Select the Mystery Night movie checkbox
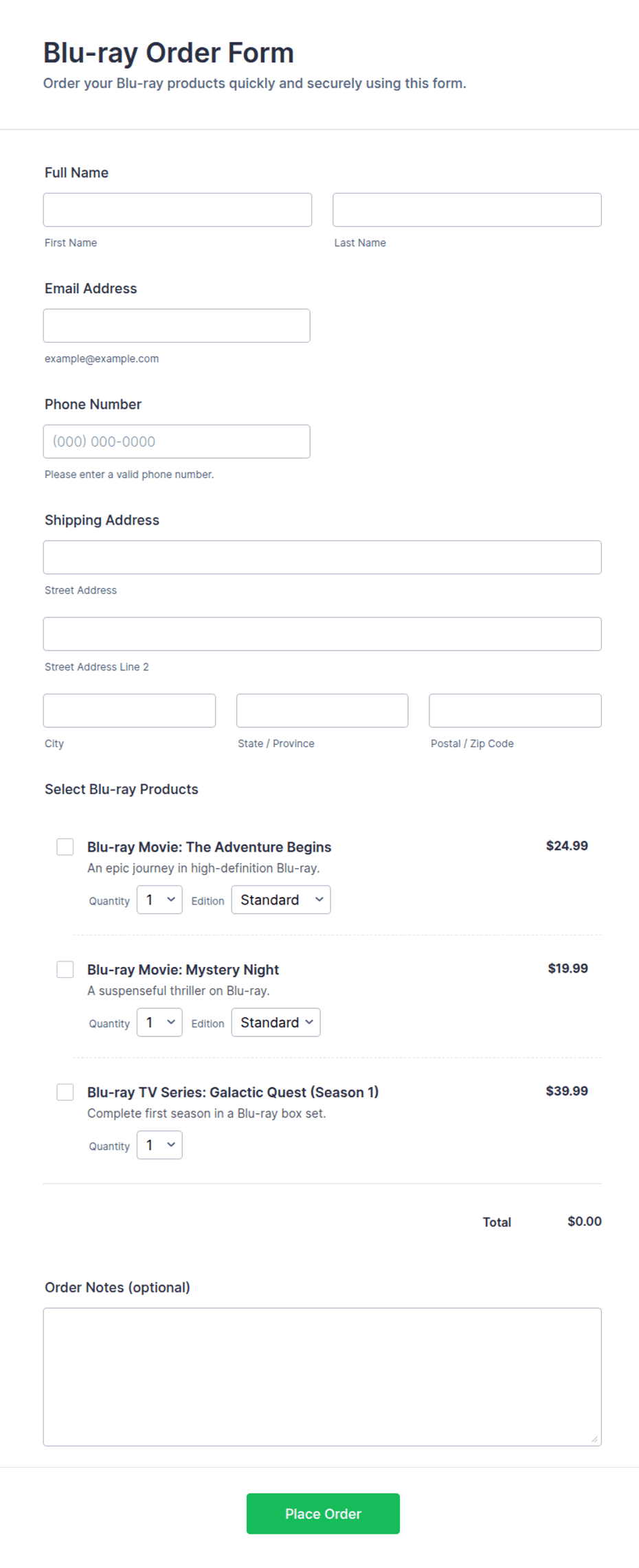The width and height of the screenshot is (639, 1568). tap(65, 969)
